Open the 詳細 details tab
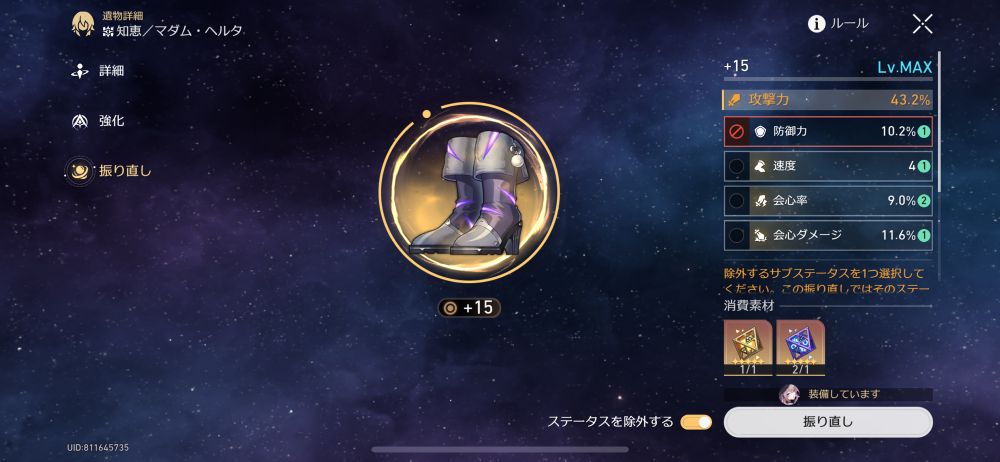 tap(97, 71)
